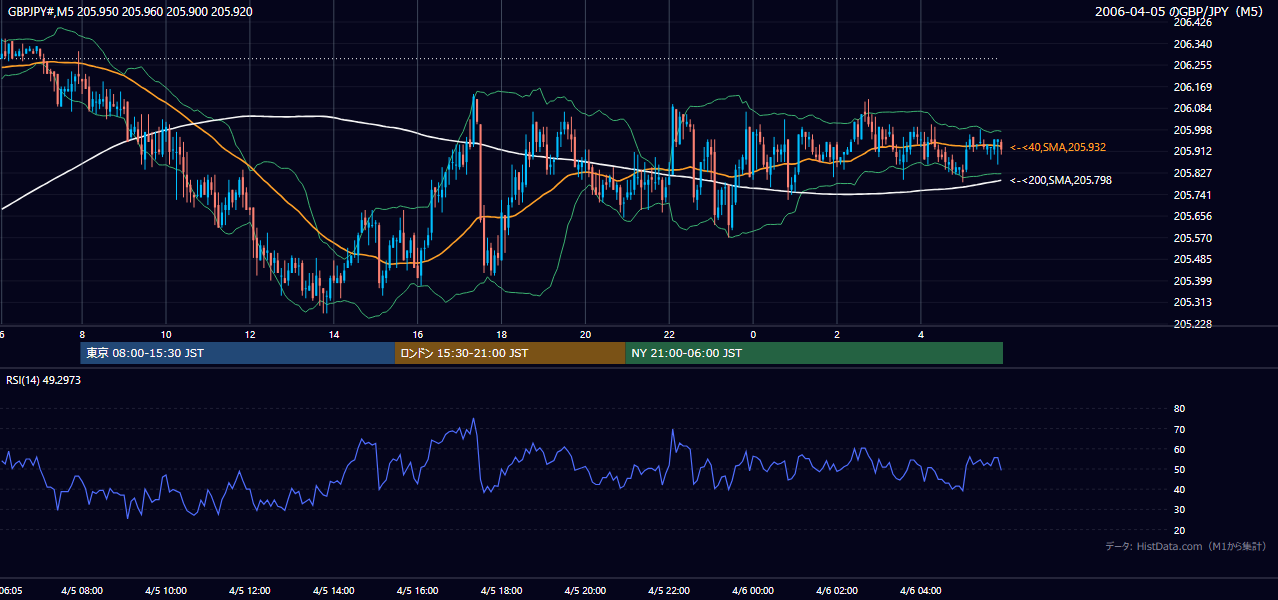
Task: Click the 4/5 12:00 time axis label
Action: (249, 591)
